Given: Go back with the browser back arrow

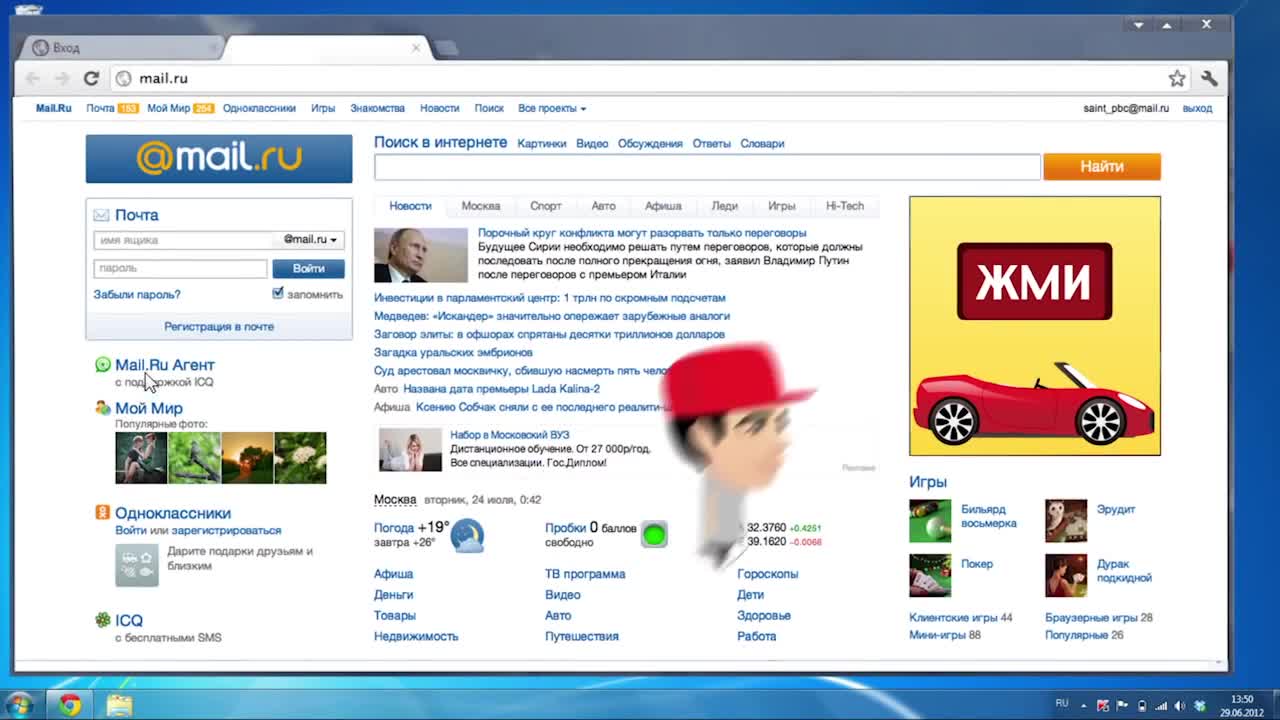Looking at the screenshot, I should tap(33, 78).
